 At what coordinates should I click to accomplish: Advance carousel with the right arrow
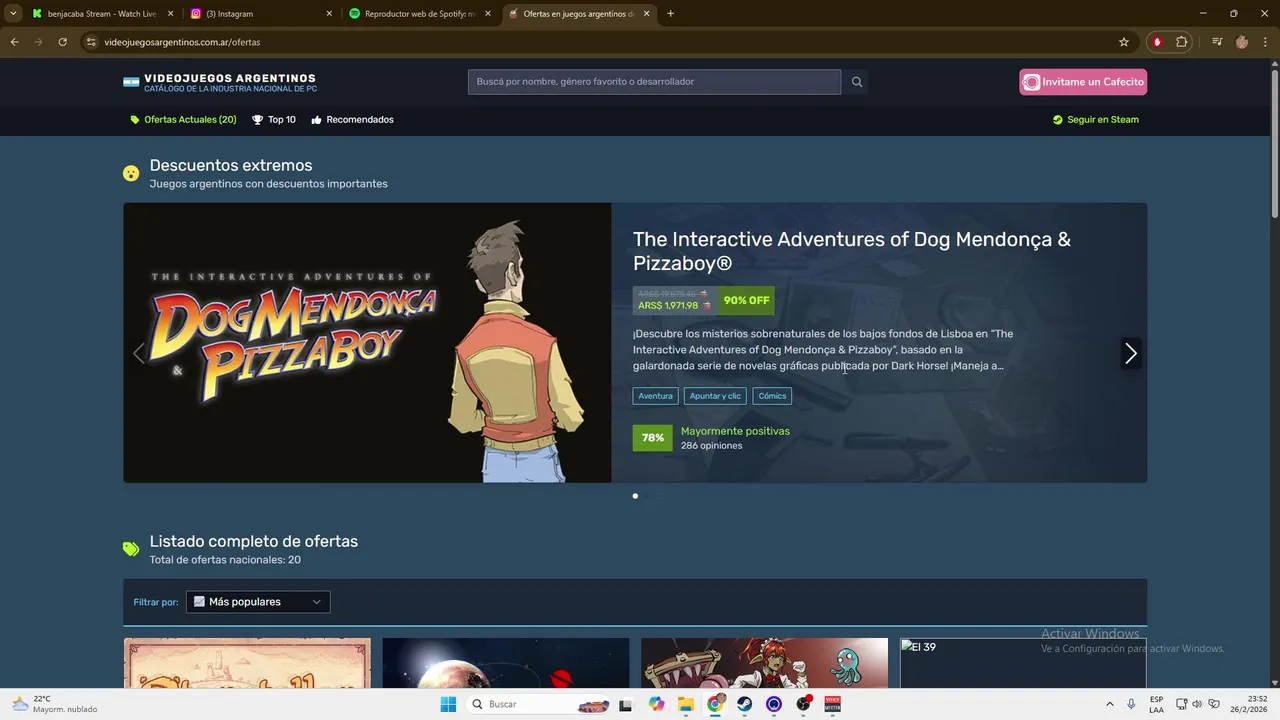[1131, 353]
